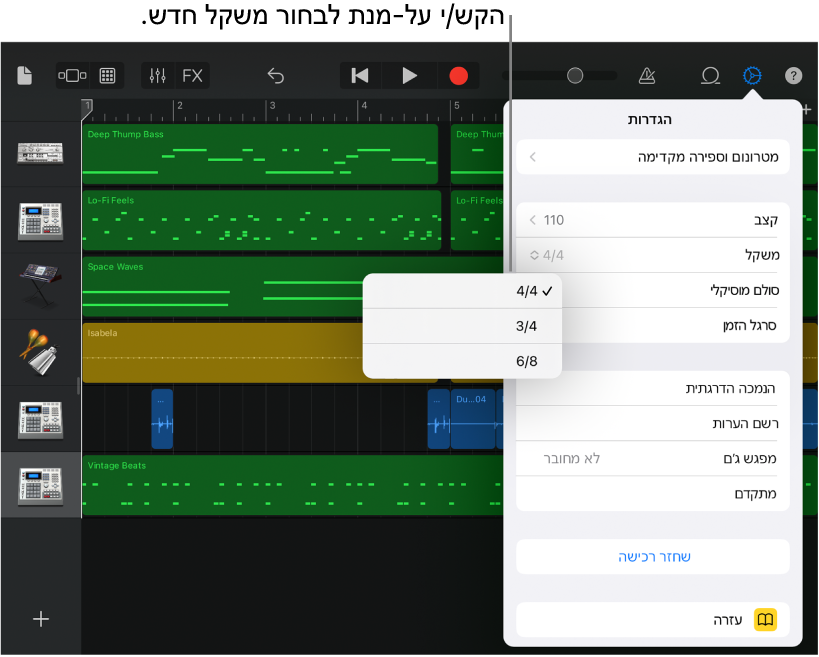Start recording with the red Record button
The image size is (819, 657).
pyautogui.click(x=458, y=76)
